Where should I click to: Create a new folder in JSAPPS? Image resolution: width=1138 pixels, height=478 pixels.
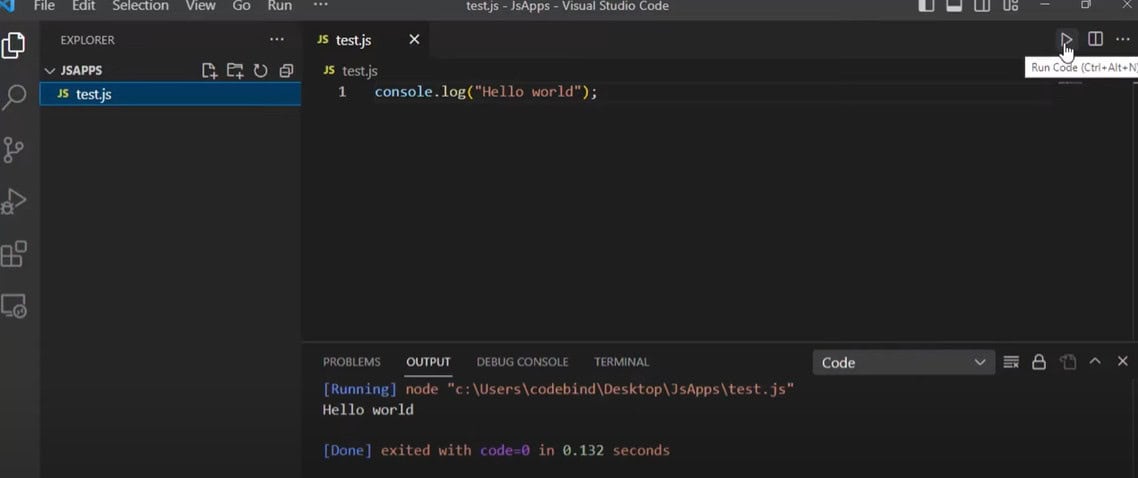tap(235, 71)
